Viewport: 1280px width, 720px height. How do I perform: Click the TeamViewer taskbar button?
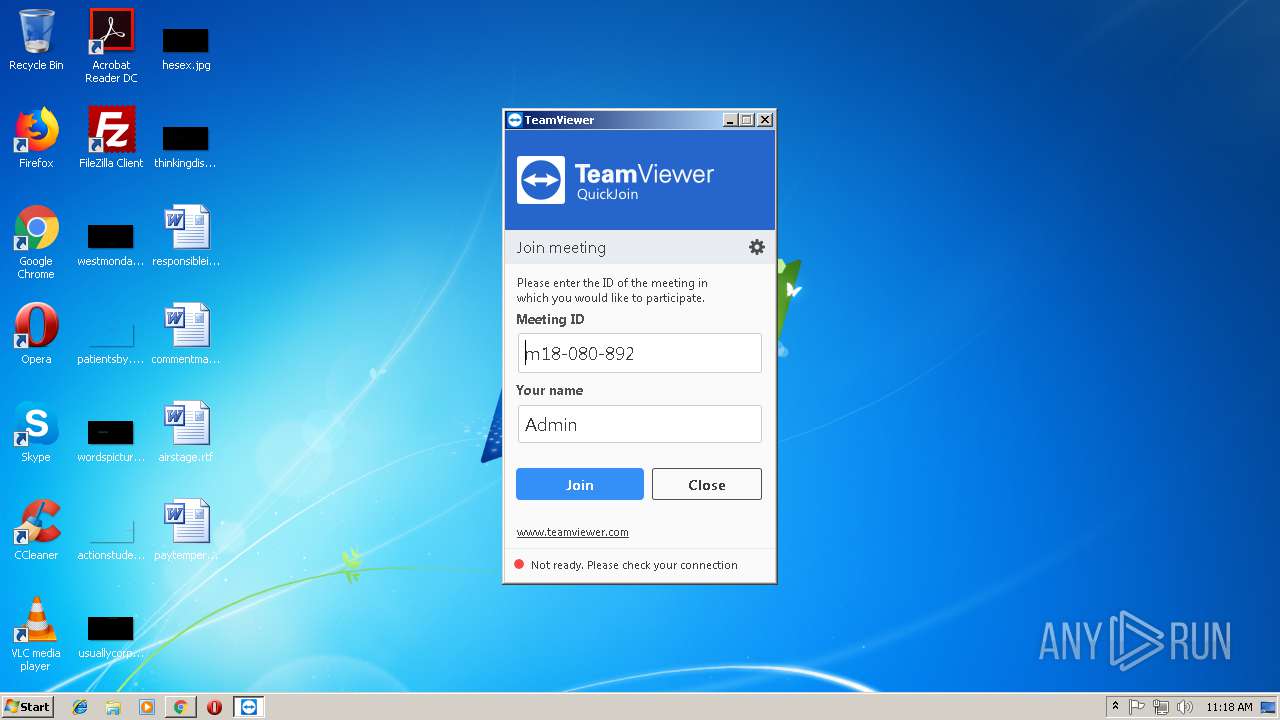click(249, 707)
